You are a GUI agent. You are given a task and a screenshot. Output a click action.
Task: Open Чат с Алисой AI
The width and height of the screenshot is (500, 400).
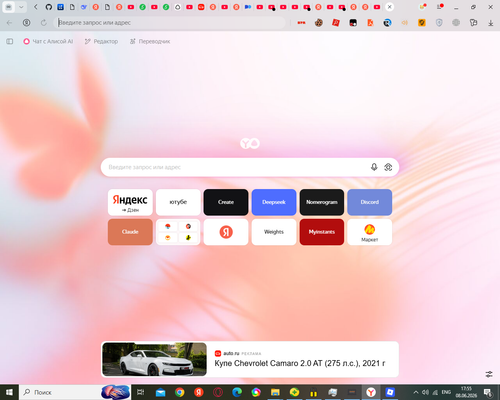(48, 41)
